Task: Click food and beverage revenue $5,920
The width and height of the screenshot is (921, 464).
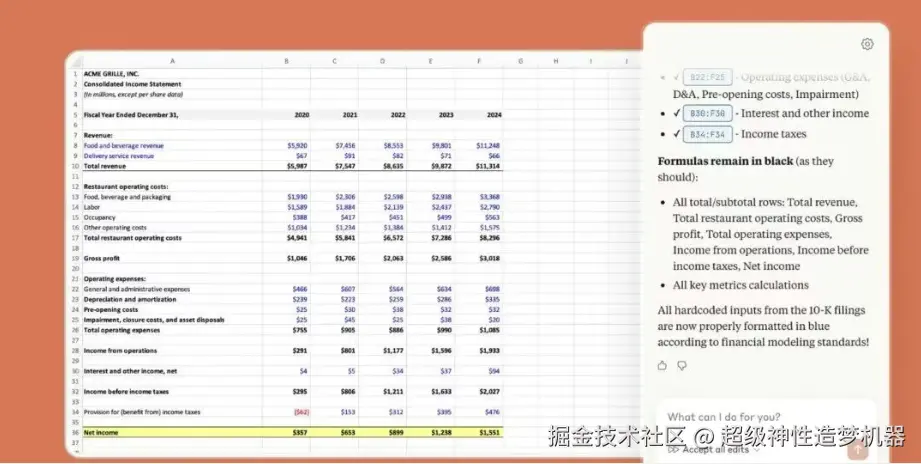Action: point(297,146)
